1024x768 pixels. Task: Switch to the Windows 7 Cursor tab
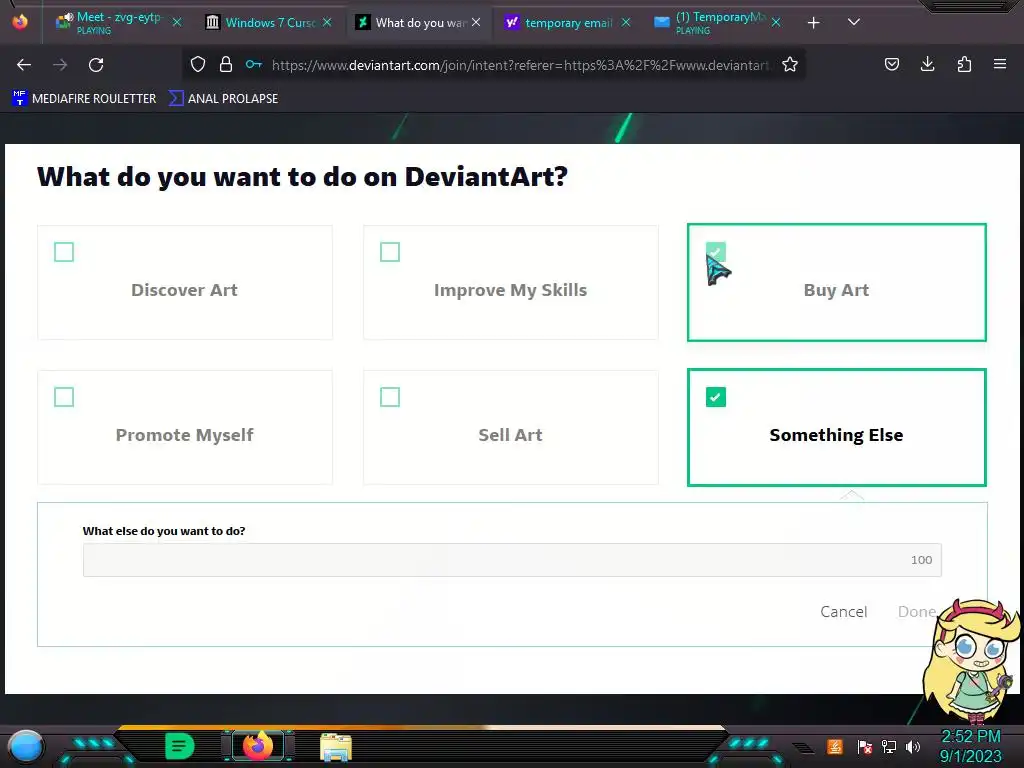(x=269, y=22)
